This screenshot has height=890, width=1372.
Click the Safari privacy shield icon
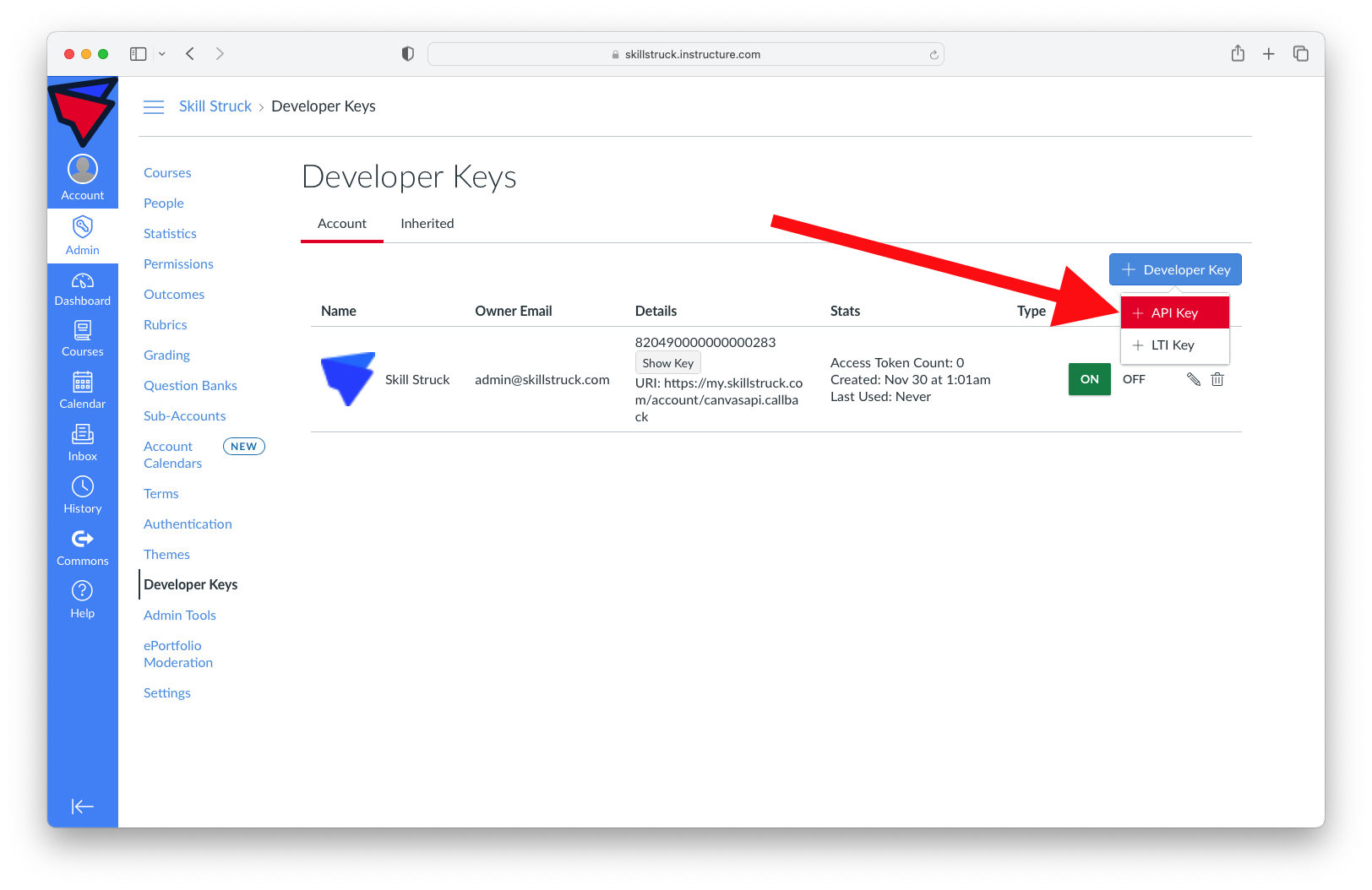pyautogui.click(x=408, y=54)
